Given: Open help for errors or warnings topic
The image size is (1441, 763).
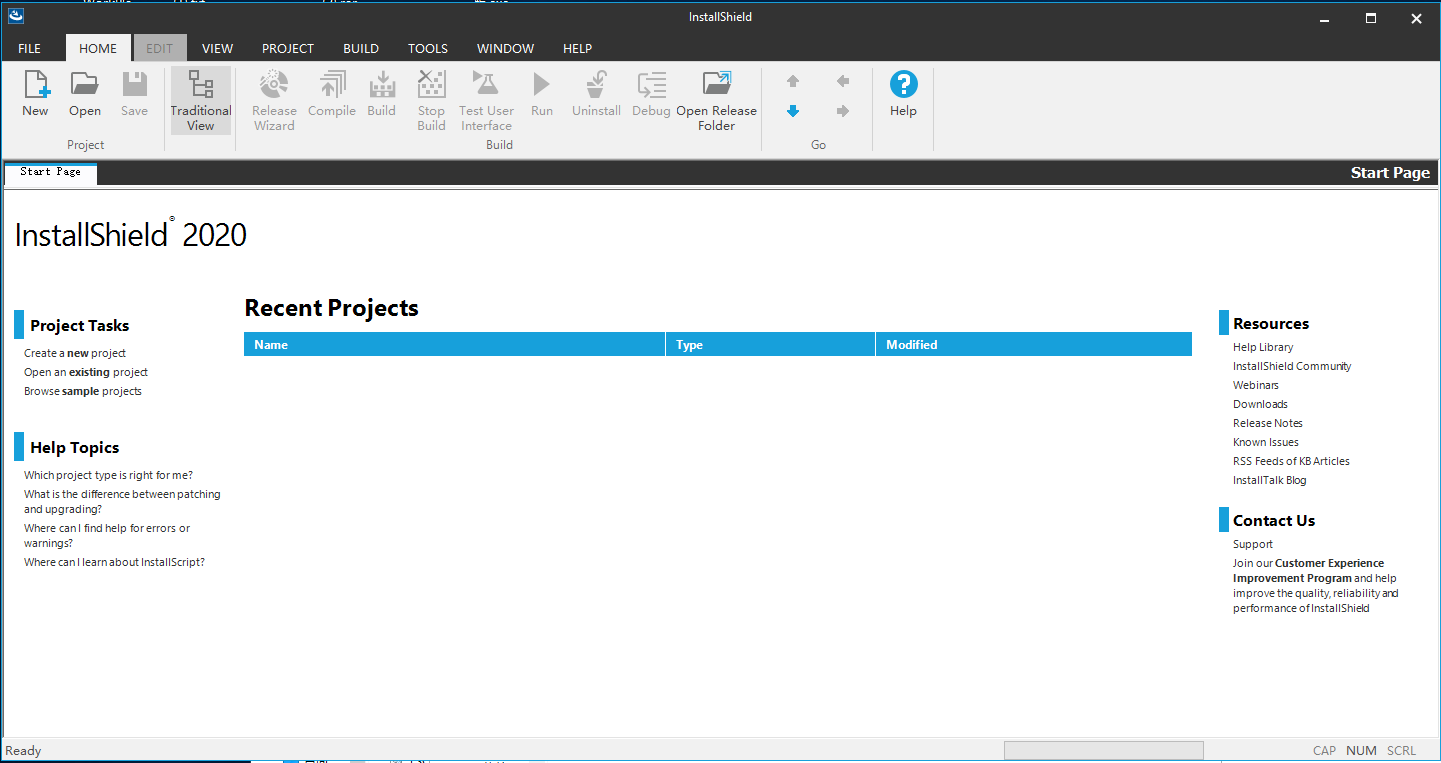Looking at the screenshot, I should coord(107,536).
